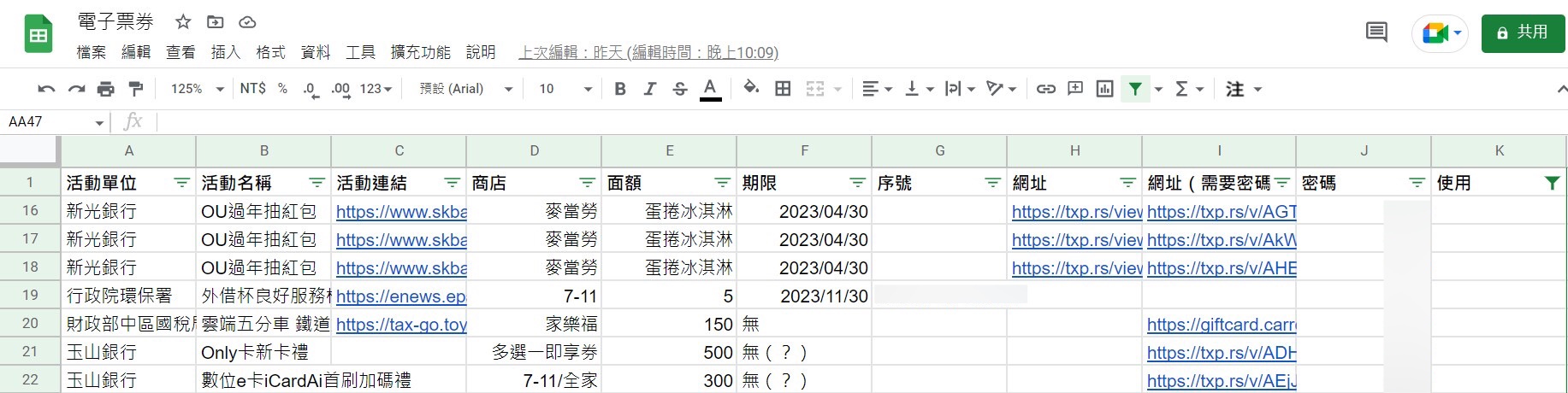Open the 說明 menu
Viewport: 1568px width, 393px height.
(x=481, y=52)
